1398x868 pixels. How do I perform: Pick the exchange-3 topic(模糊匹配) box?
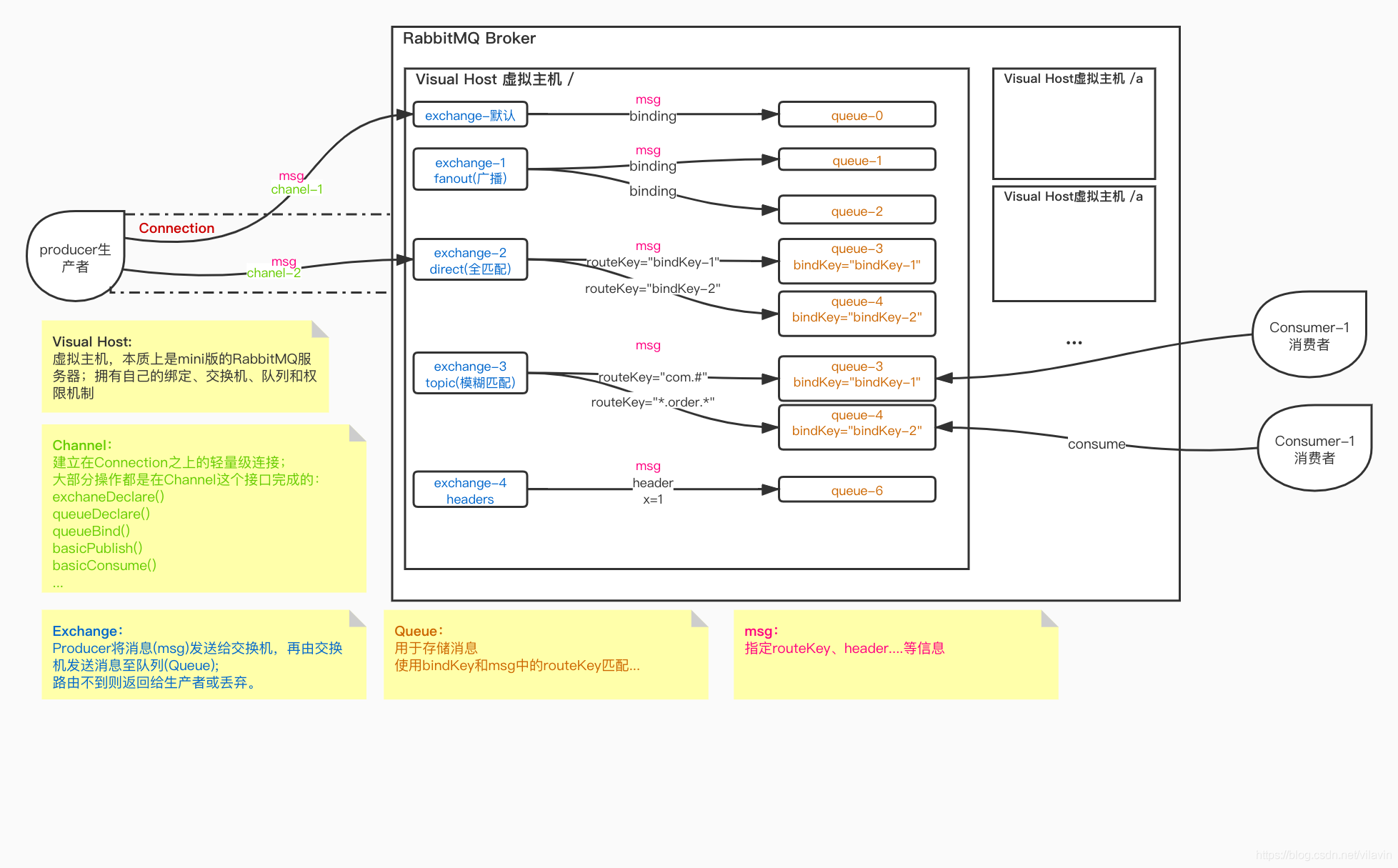[470, 374]
